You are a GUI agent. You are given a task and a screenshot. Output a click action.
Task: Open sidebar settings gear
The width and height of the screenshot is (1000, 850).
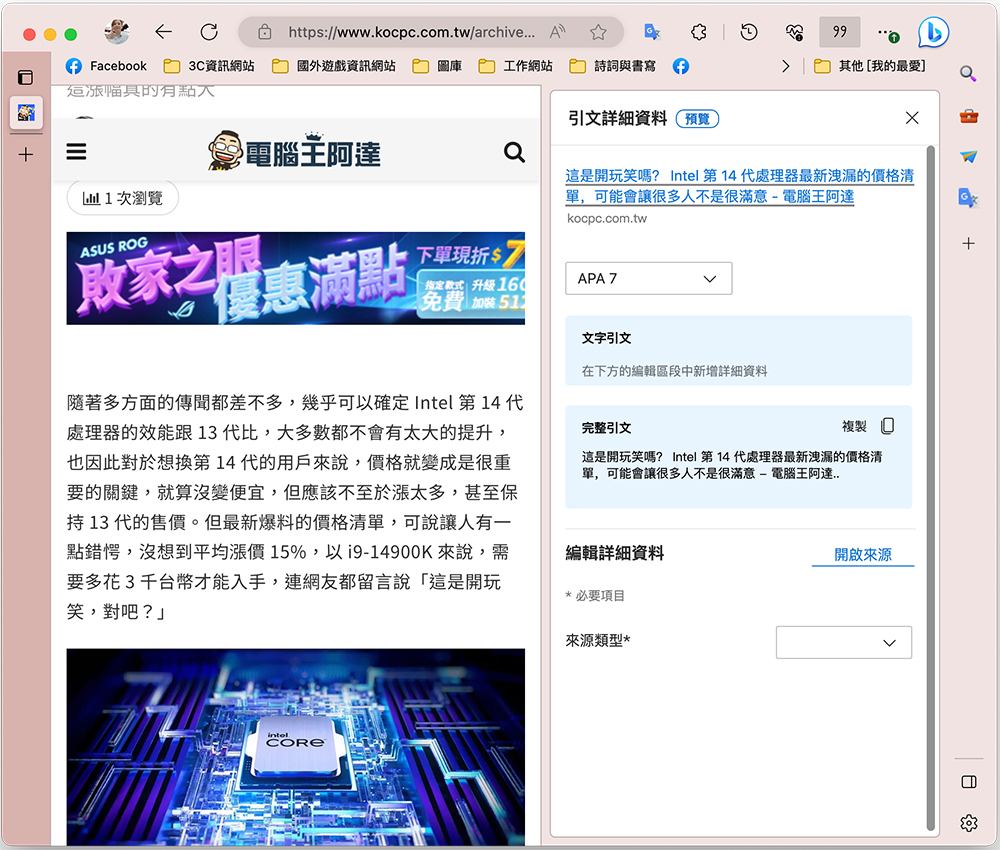(969, 823)
